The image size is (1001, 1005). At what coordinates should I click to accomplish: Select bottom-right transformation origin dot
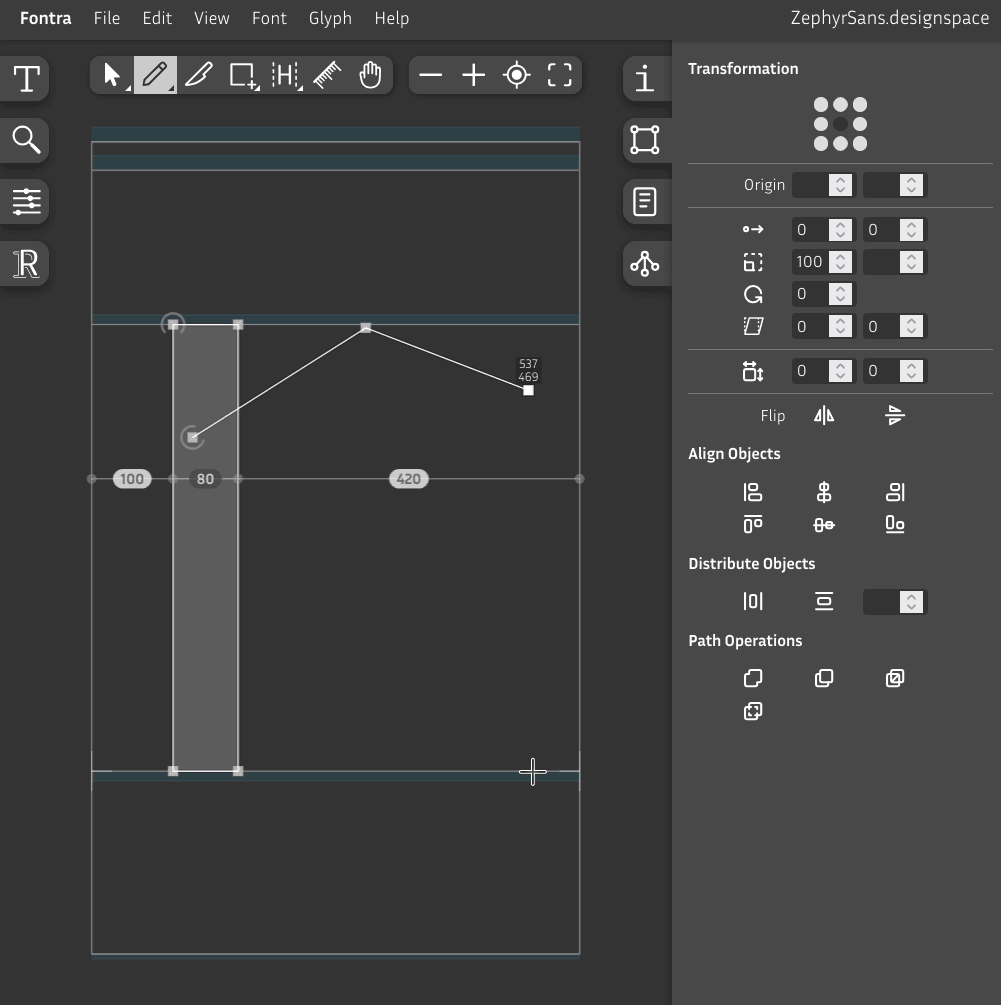(860, 144)
